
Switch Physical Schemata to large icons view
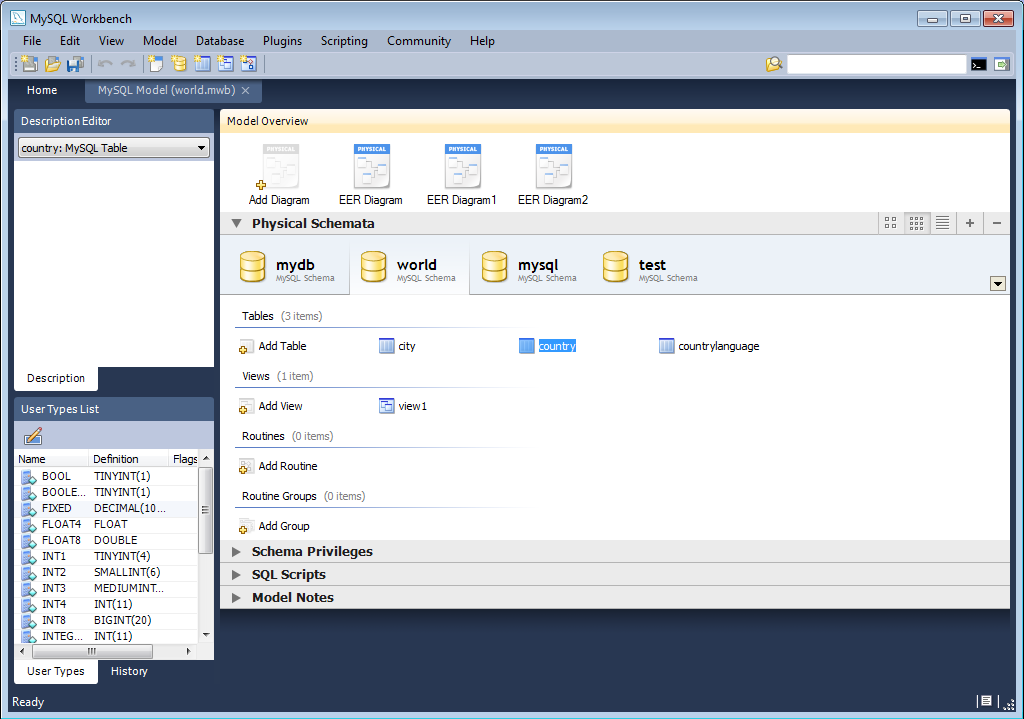click(x=890, y=223)
